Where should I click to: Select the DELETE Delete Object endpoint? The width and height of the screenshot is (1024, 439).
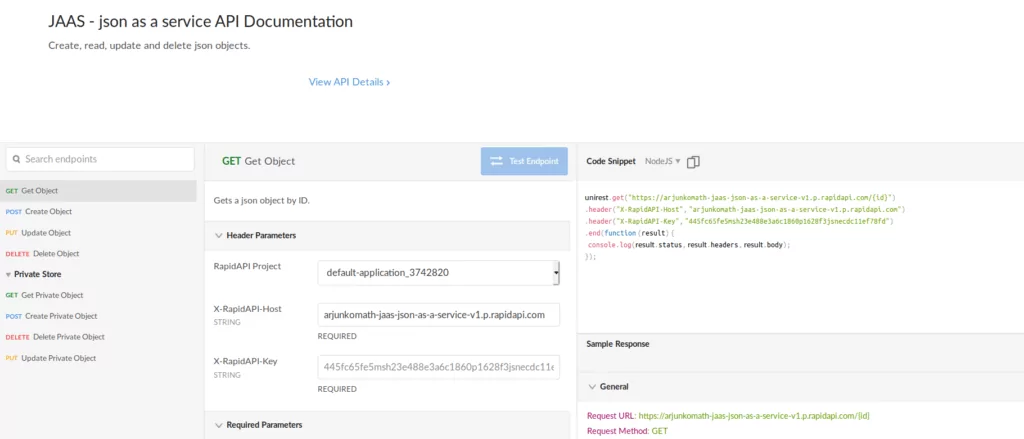pos(49,253)
